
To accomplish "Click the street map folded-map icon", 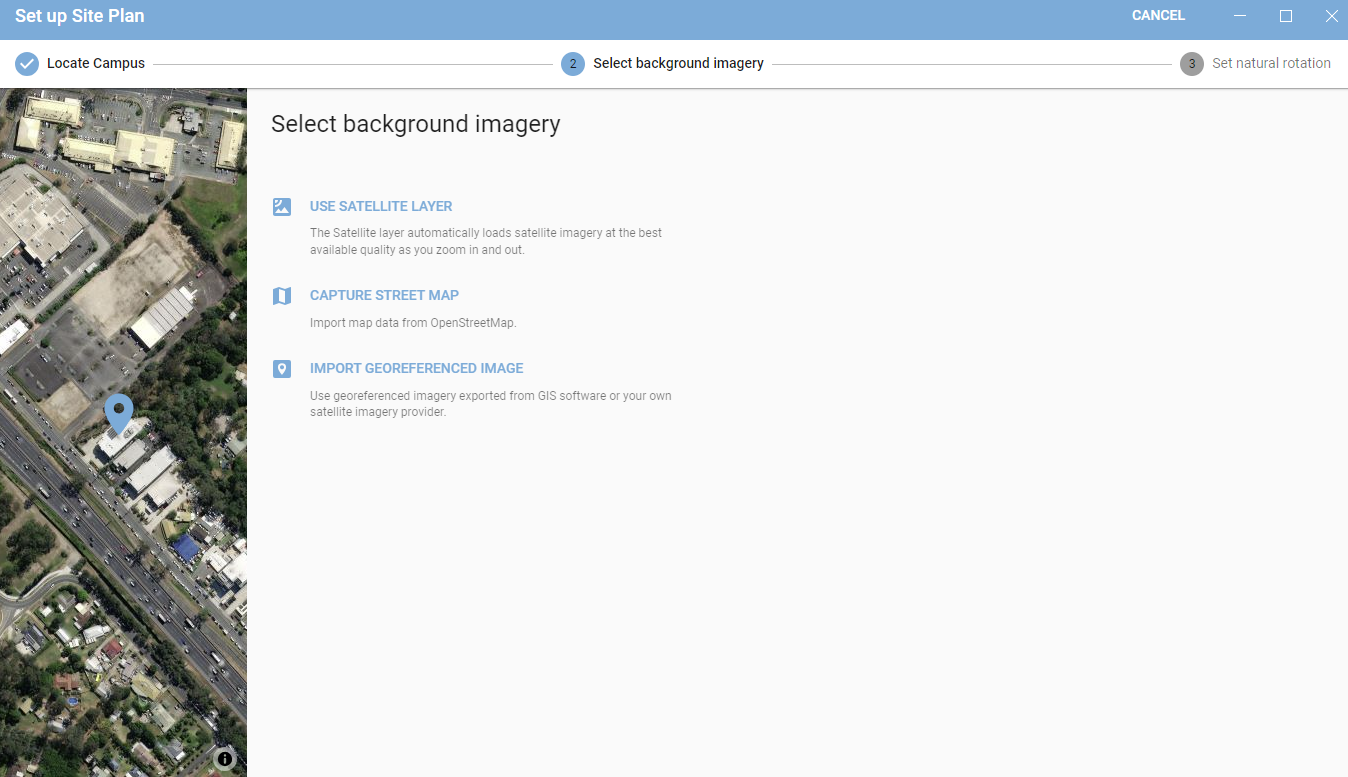I will tap(282, 296).
